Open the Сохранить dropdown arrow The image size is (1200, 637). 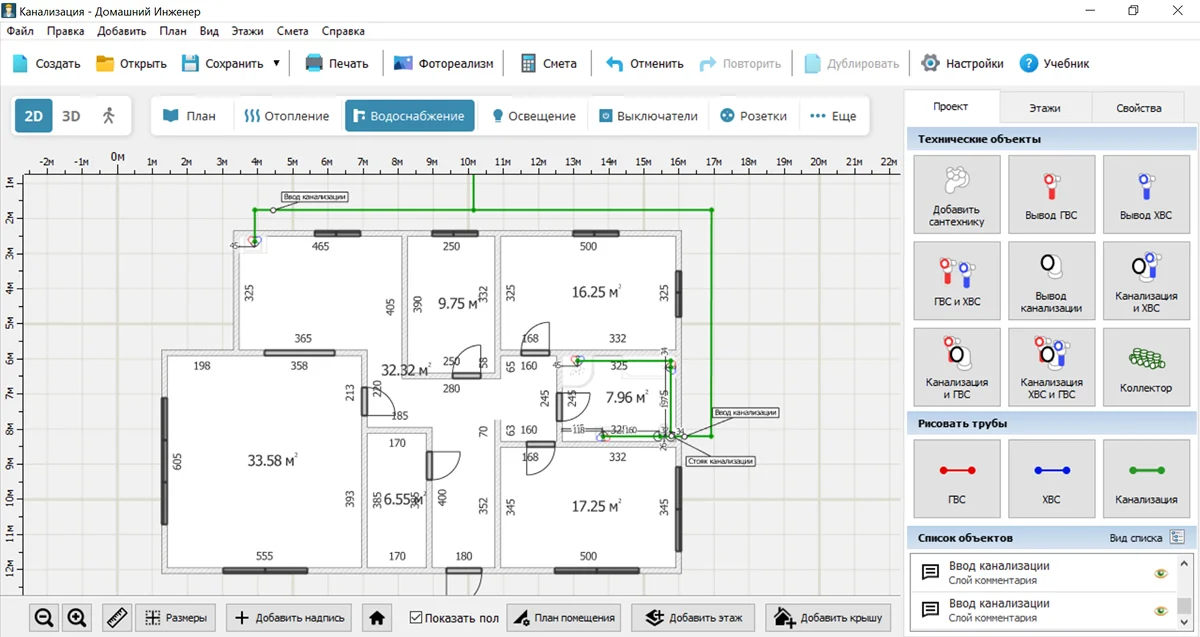(276, 63)
